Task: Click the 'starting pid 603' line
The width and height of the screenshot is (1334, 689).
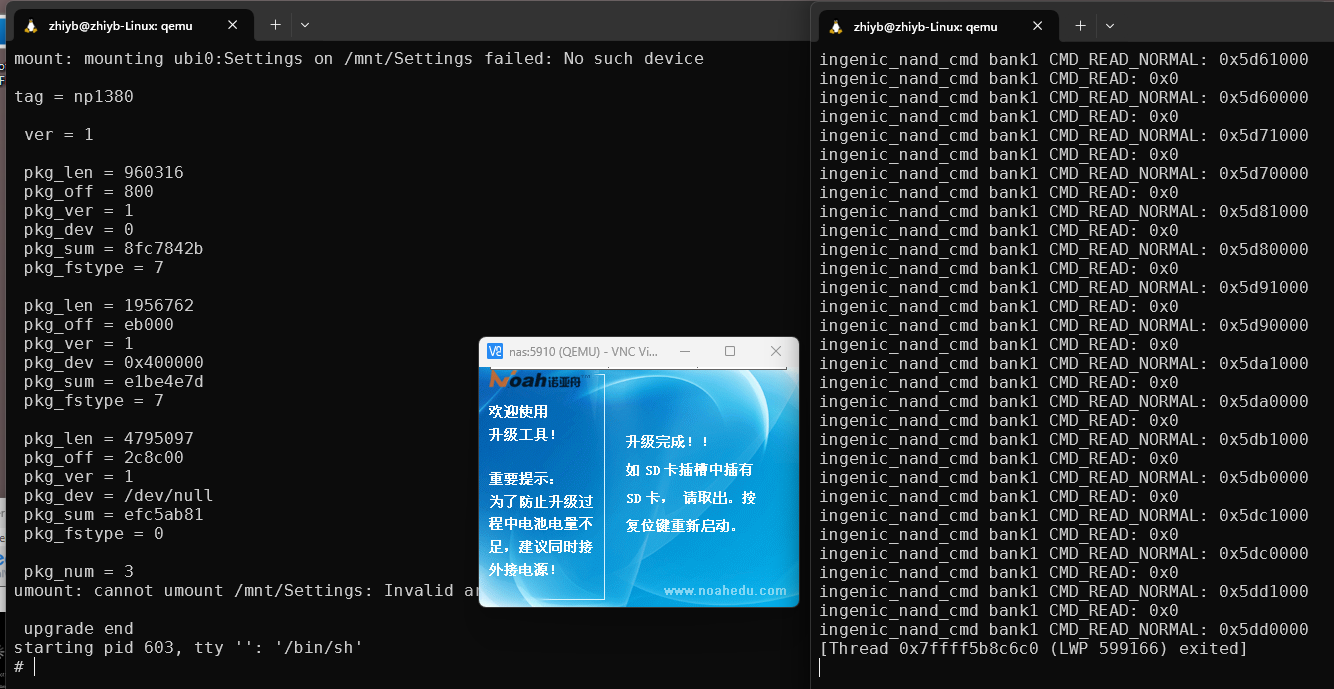Action: (x=188, y=648)
